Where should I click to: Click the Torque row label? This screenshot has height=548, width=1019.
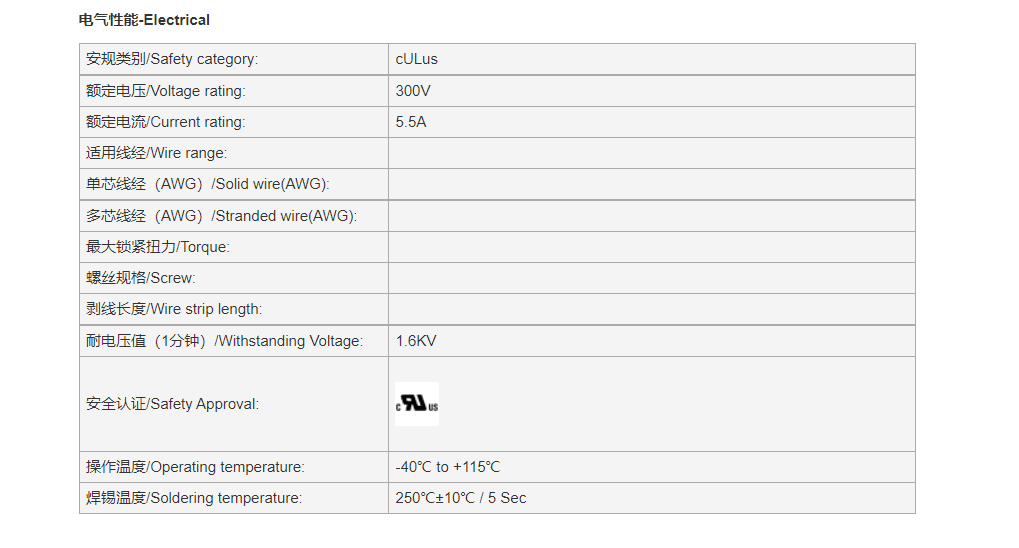click(158, 247)
